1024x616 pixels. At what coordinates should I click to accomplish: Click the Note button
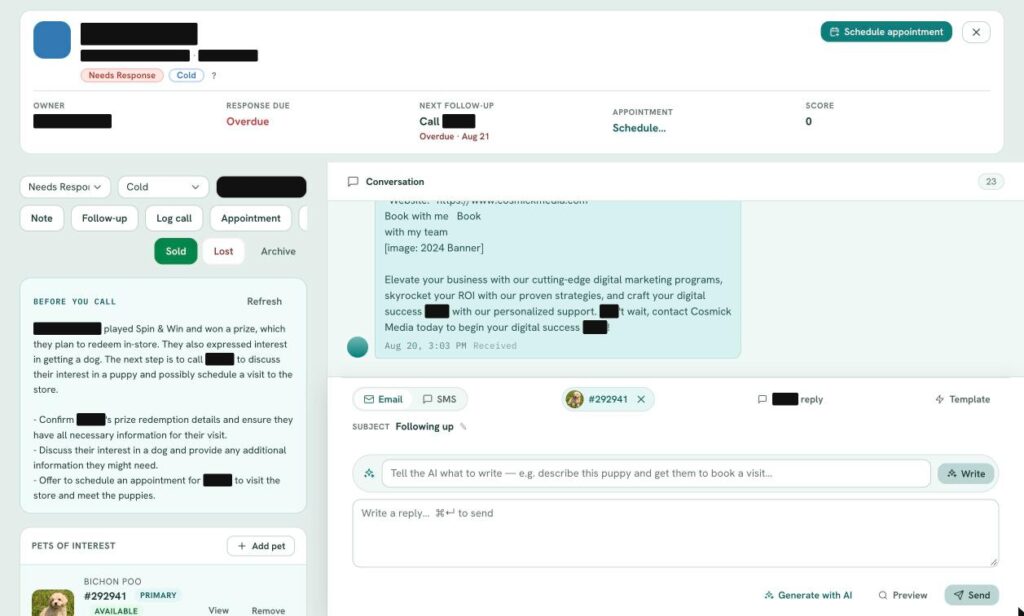[42, 218]
